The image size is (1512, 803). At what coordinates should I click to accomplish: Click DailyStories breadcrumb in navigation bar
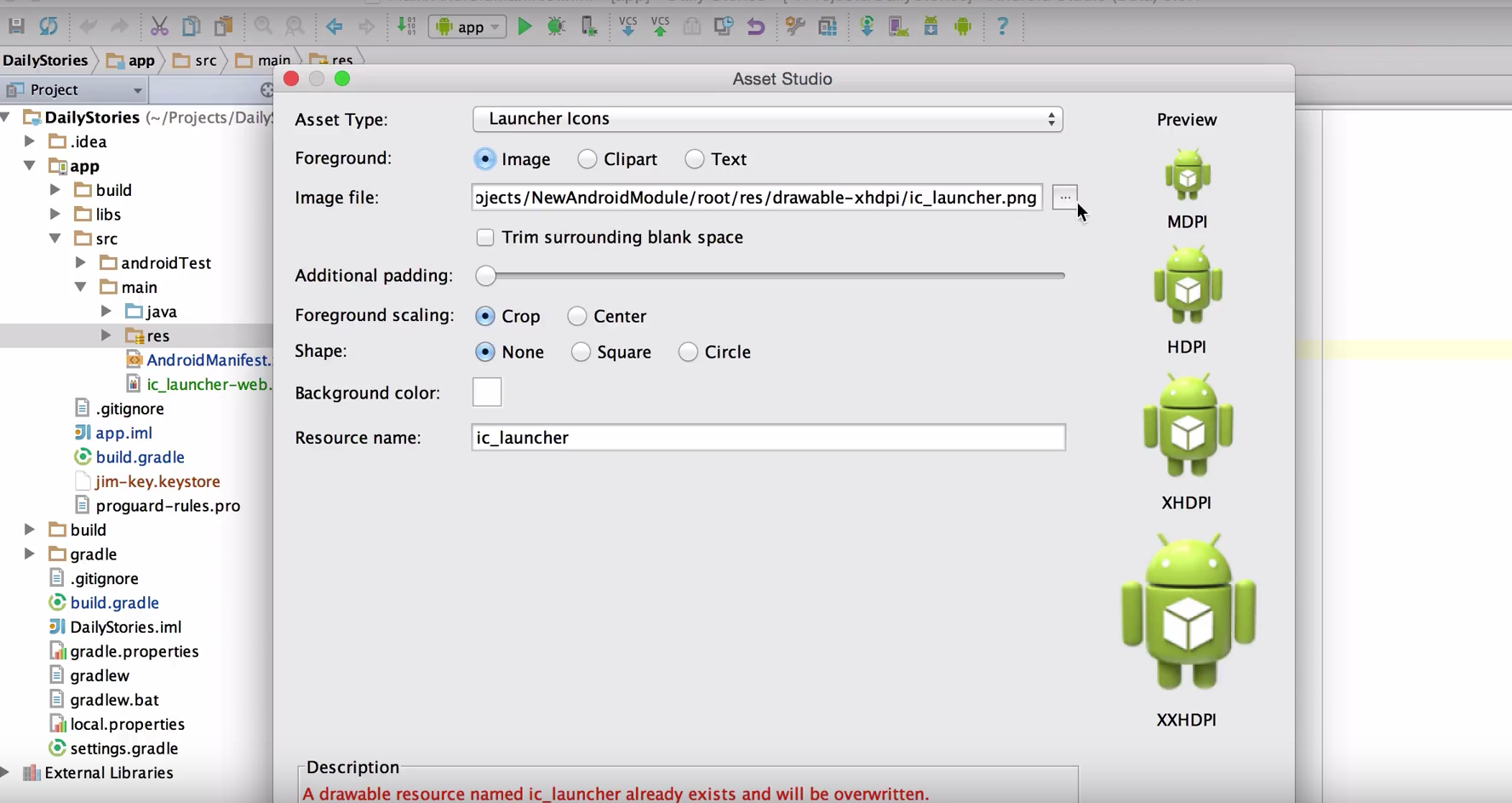coord(45,60)
